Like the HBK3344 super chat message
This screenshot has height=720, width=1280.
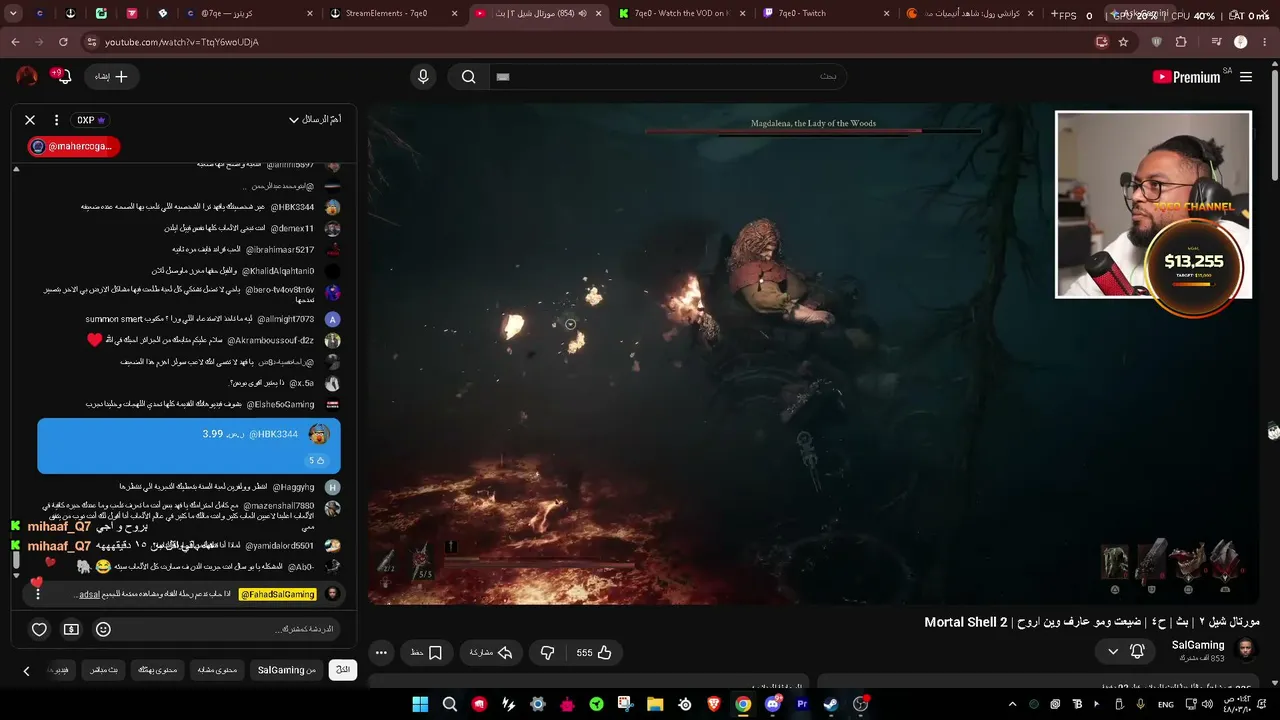pyautogui.click(x=316, y=460)
